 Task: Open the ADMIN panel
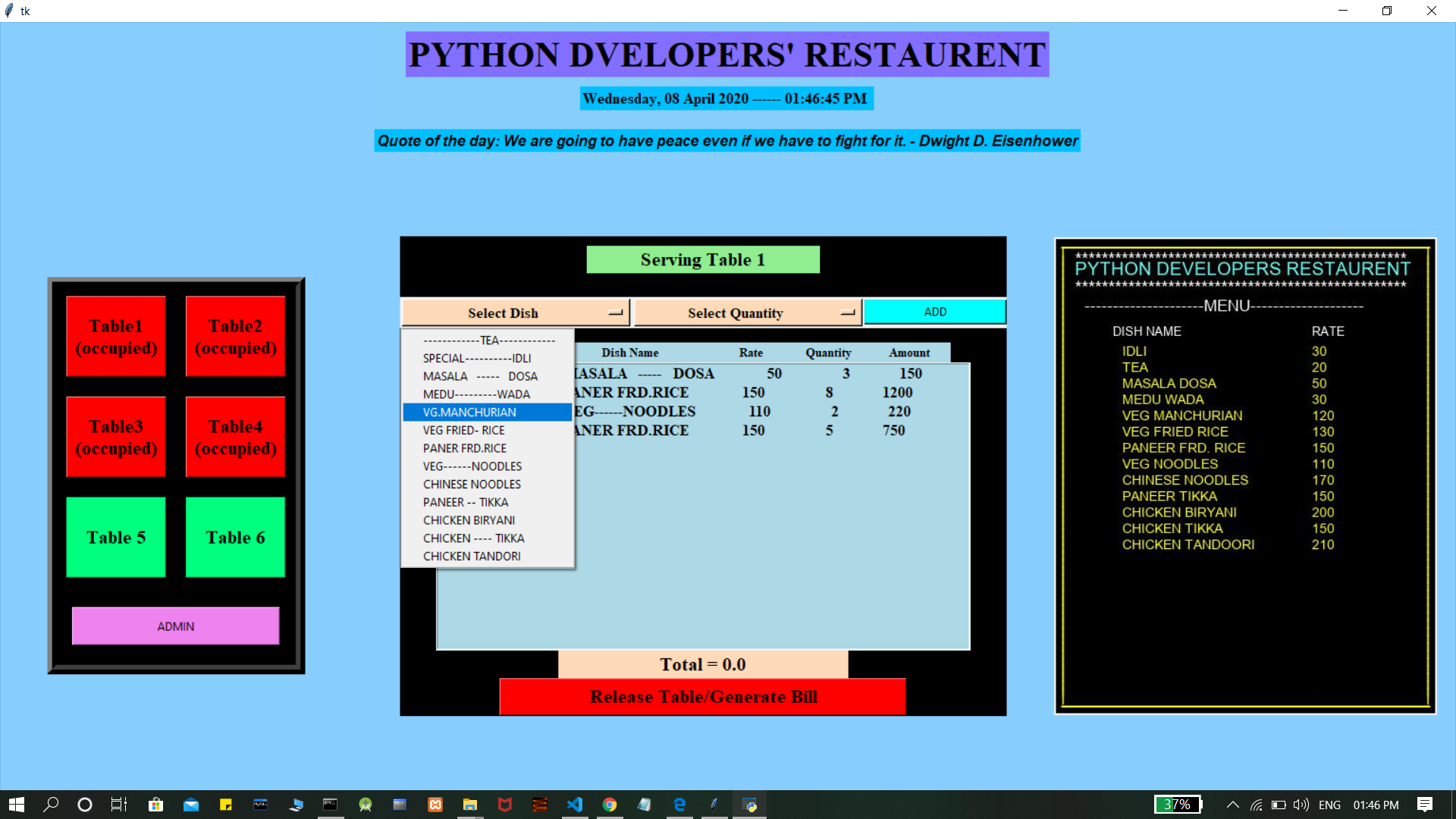[x=175, y=626]
